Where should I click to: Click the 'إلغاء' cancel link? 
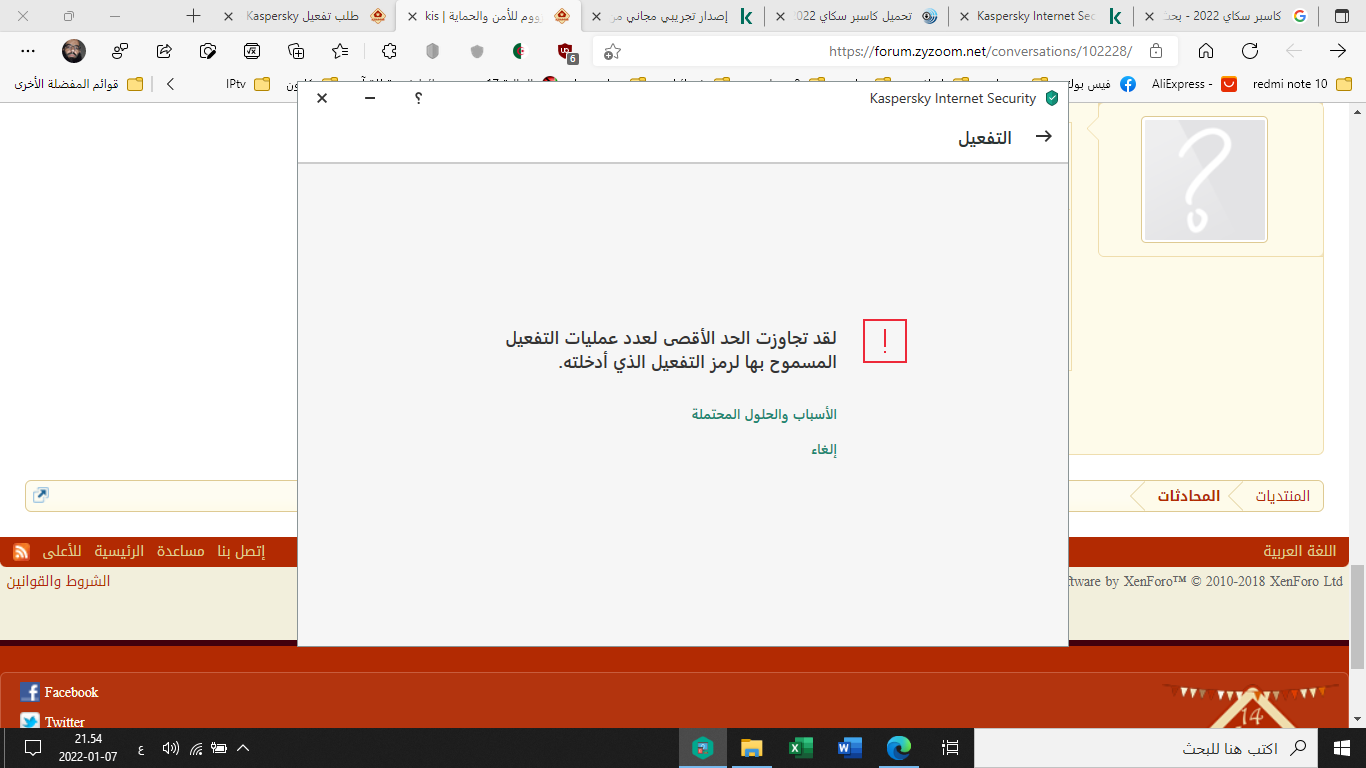(x=824, y=450)
